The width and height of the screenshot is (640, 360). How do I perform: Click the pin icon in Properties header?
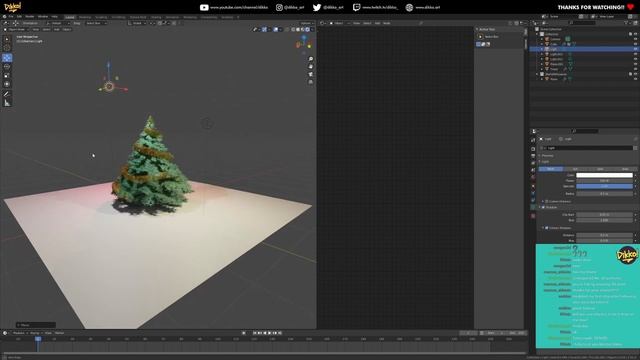[x=636, y=139]
